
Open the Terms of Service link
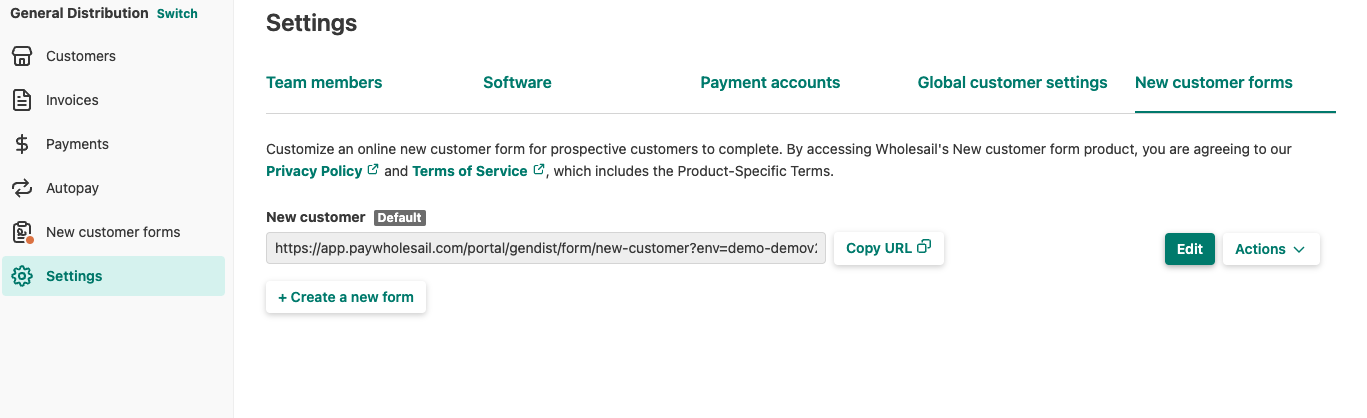(469, 171)
